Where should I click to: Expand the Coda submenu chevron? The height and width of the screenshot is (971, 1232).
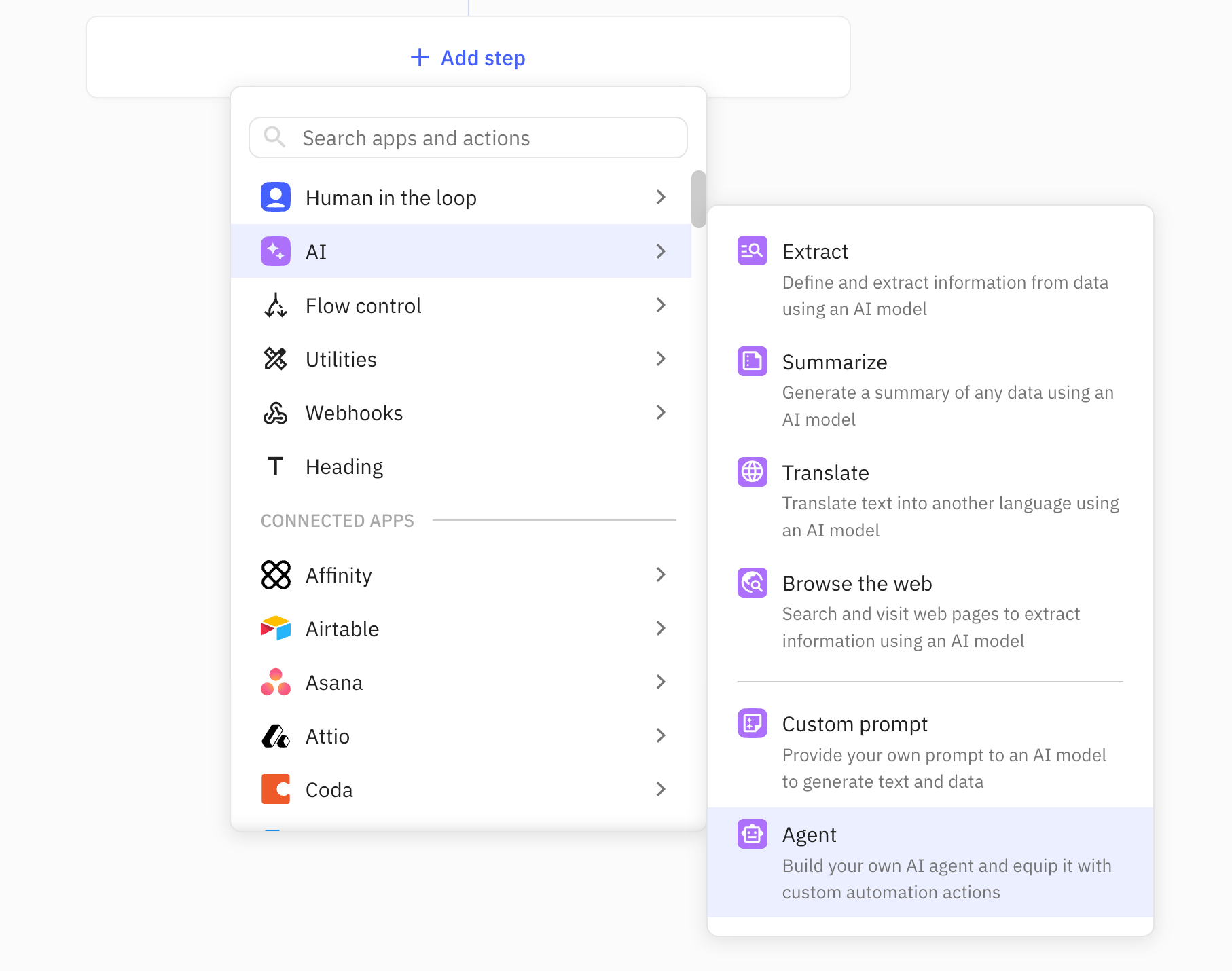(661, 789)
